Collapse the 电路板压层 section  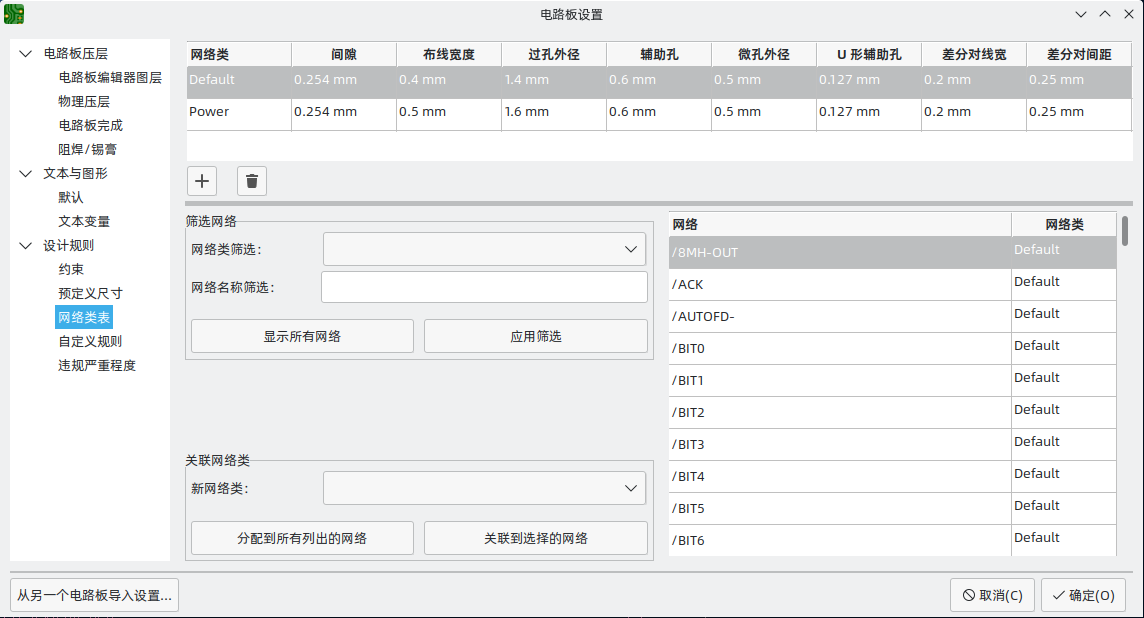[25, 53]
